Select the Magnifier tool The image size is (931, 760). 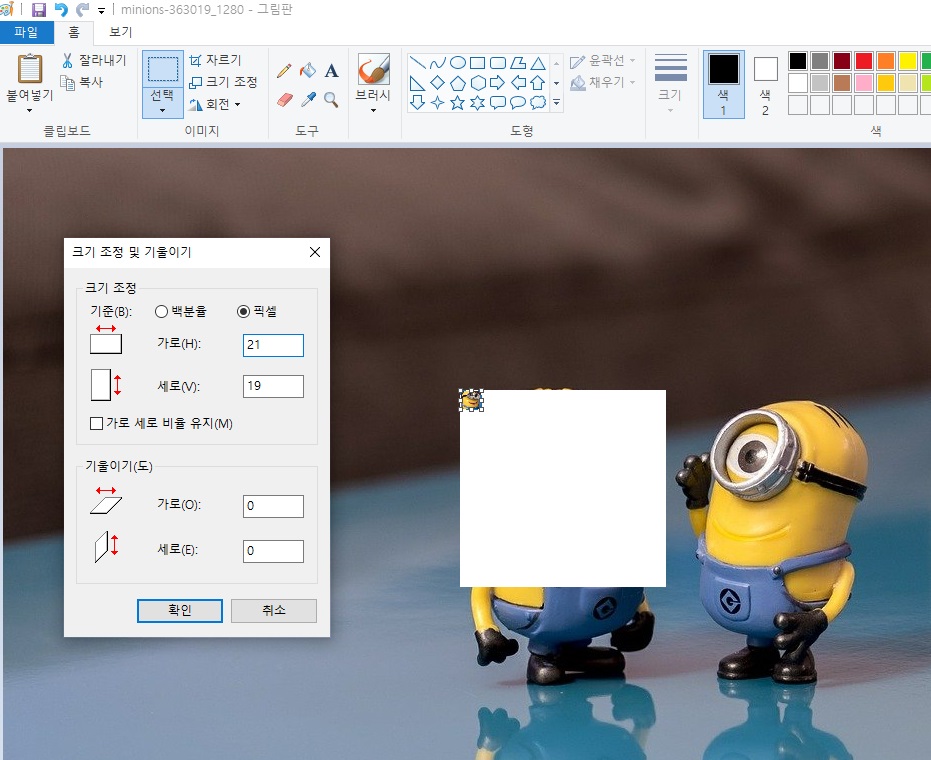(331, 99)
